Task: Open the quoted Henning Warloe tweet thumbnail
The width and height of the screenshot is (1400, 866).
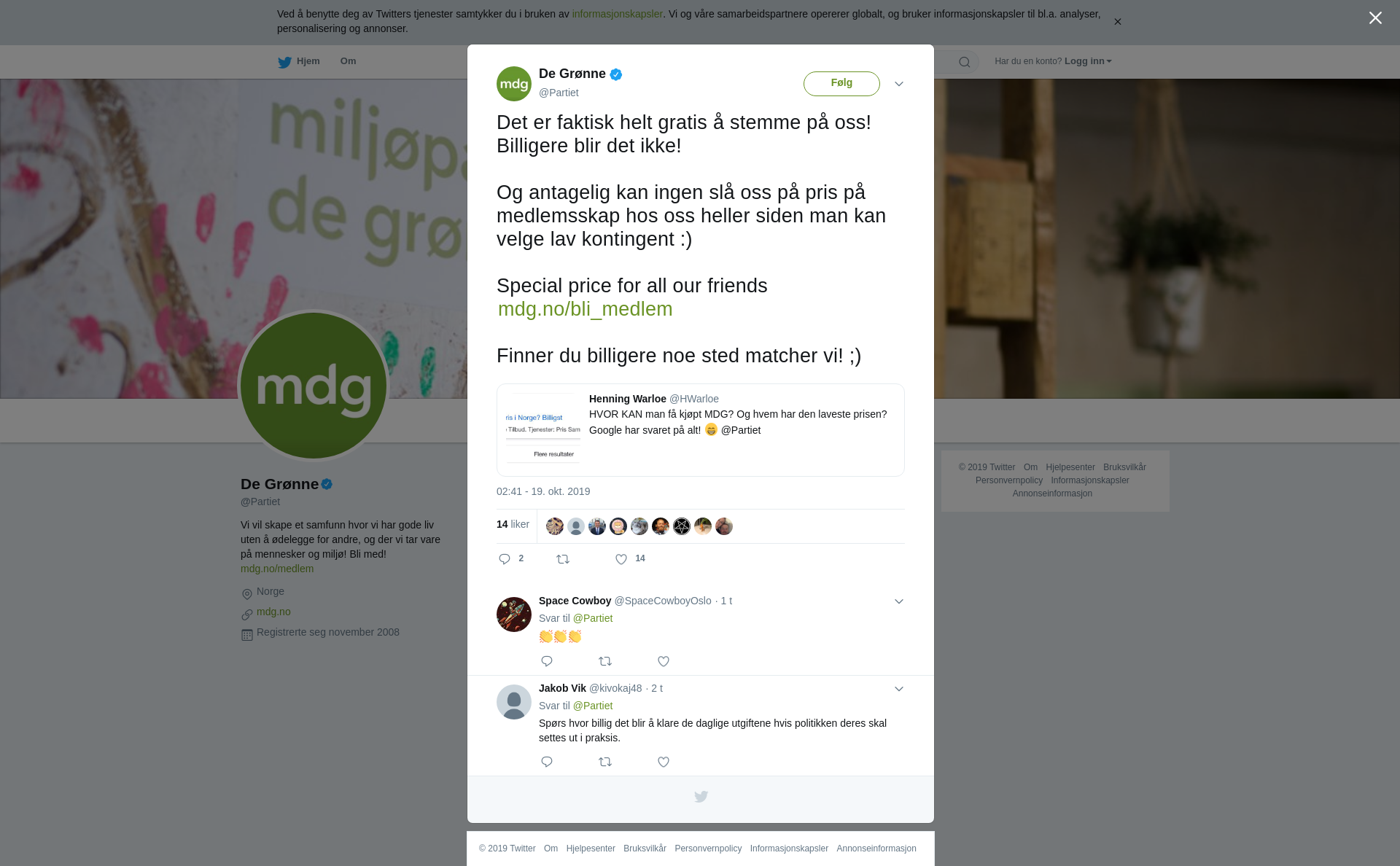Action: click(x=543, y=430)
